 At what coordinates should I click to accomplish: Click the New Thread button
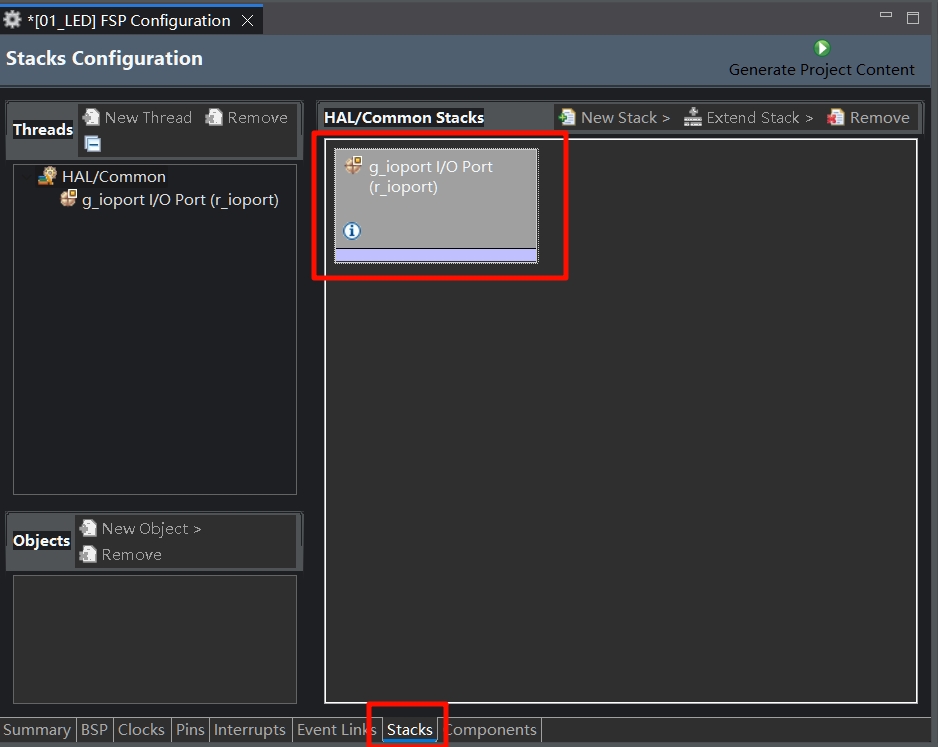pos(137,118)
